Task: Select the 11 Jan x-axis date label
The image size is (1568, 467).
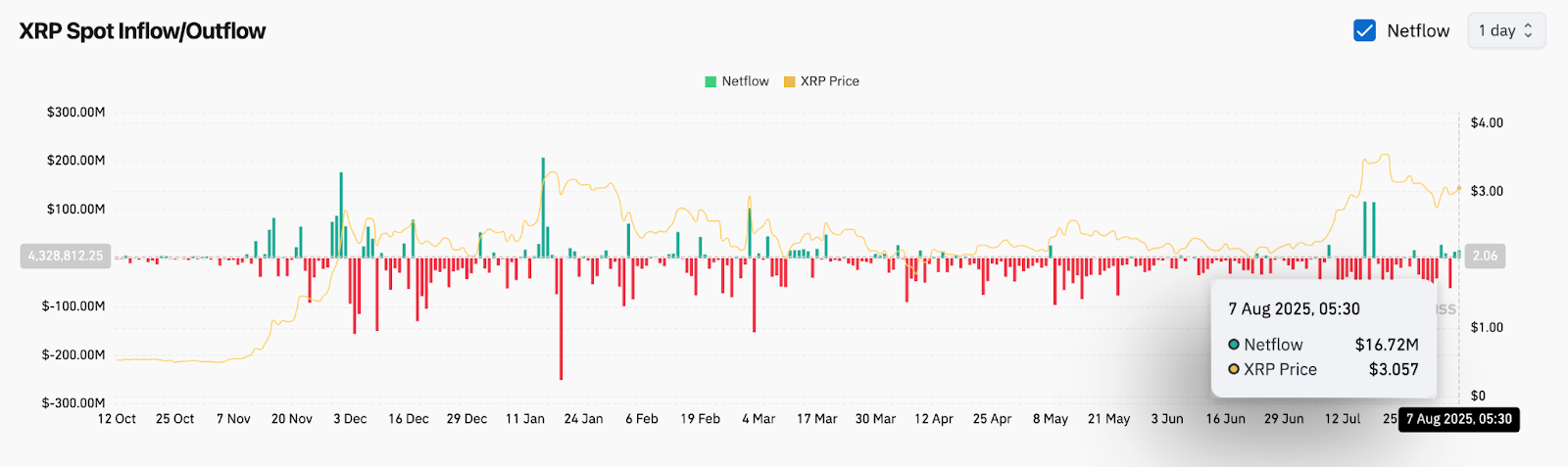Action: (x=525, y=419)
